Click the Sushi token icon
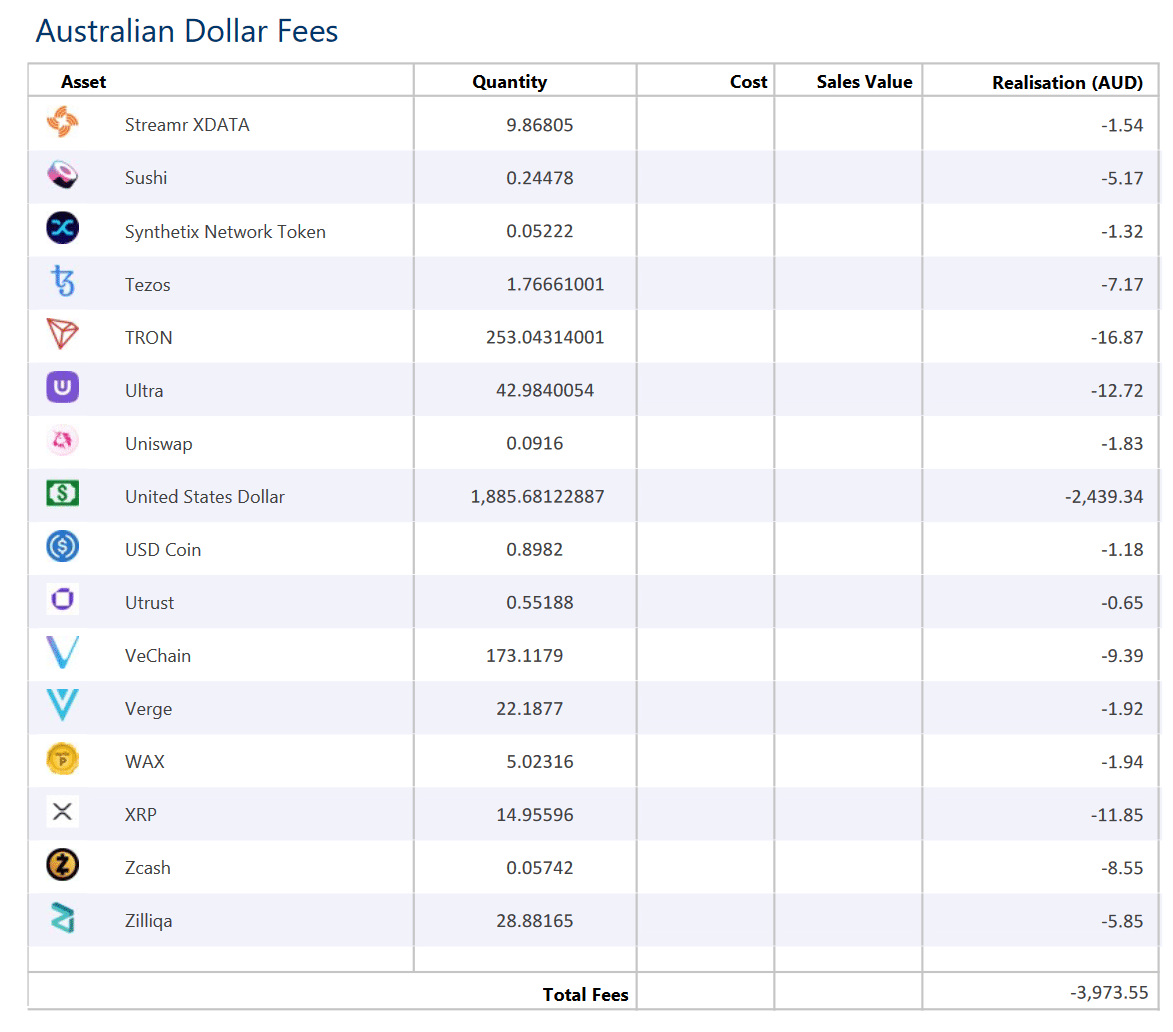 [63, 175]
